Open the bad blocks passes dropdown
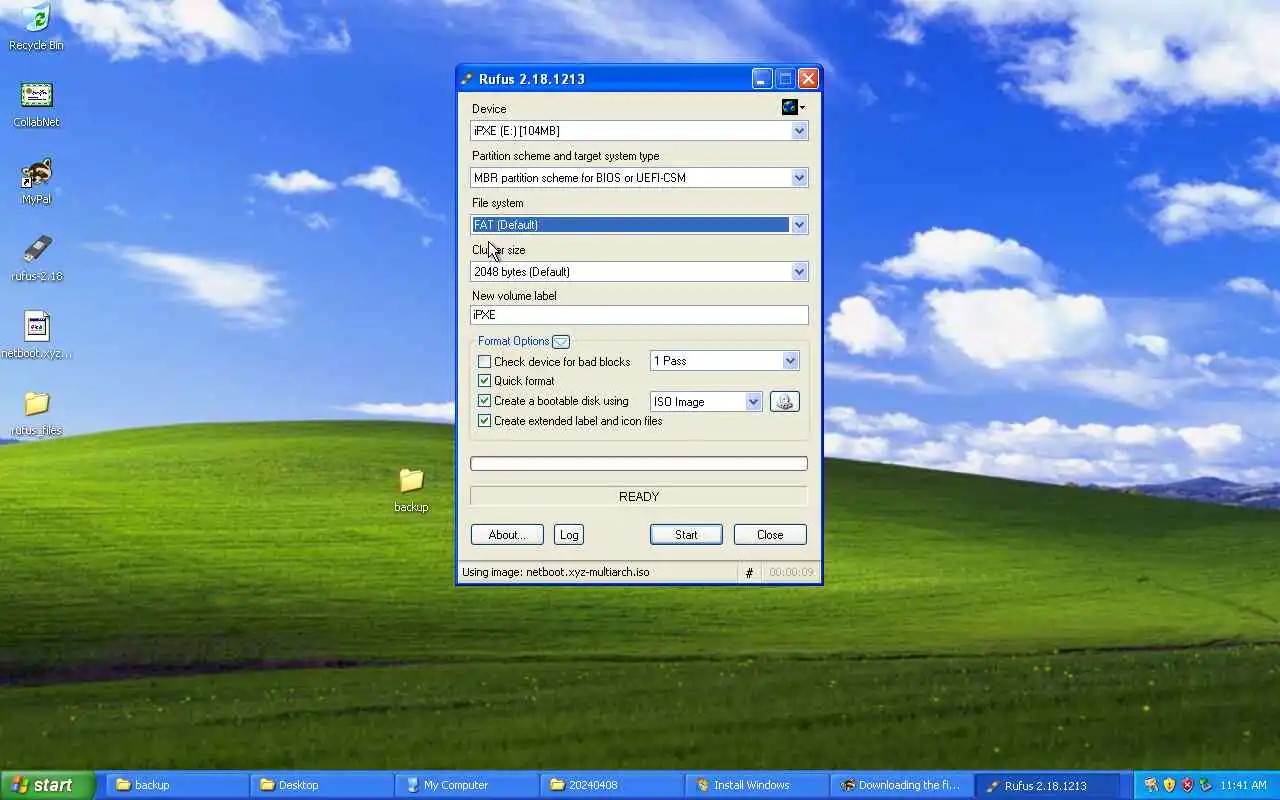 790,361
